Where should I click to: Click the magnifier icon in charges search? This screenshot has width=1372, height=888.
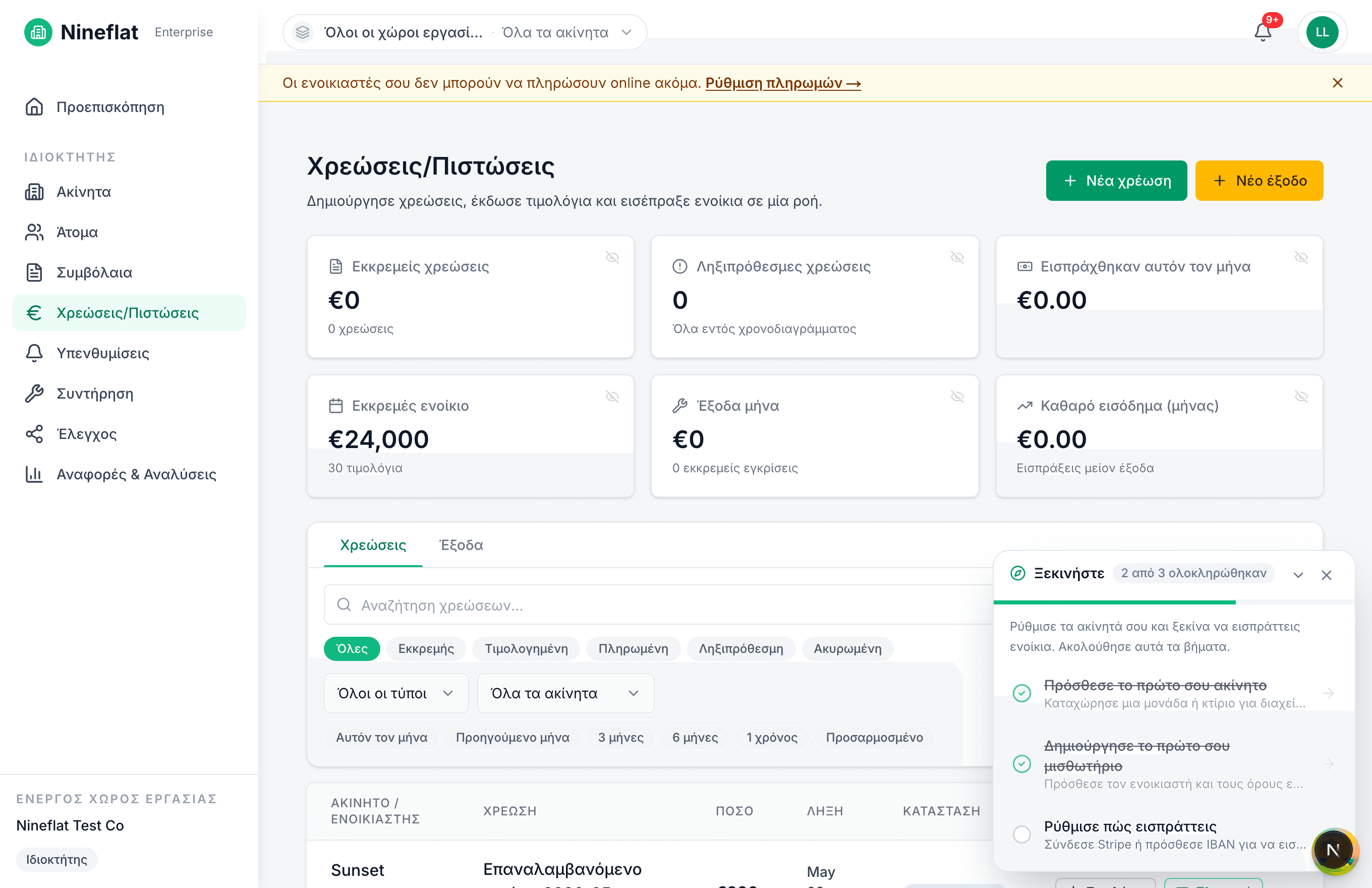(x=344, y=605)
